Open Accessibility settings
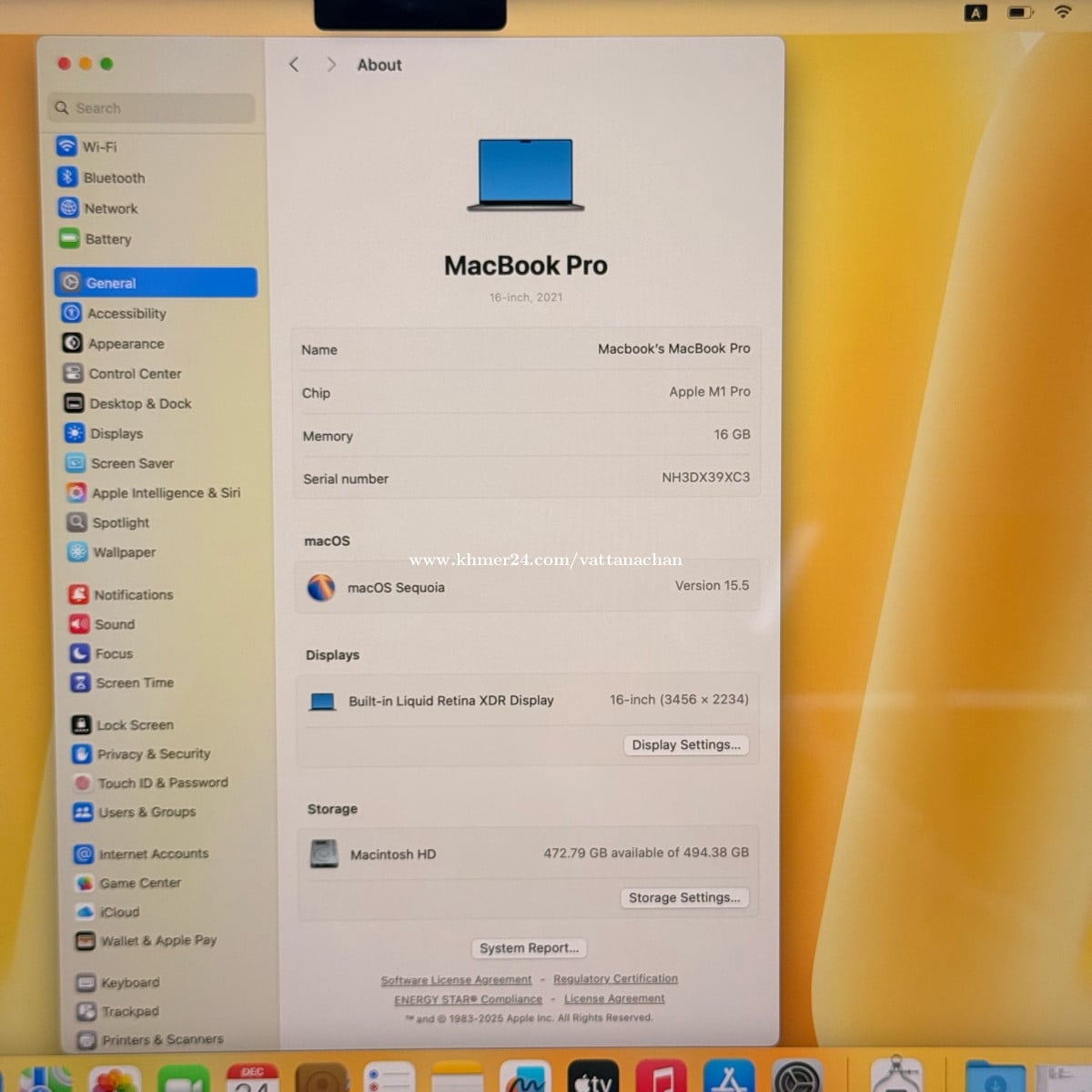This screenshot has width=1092, height=1092. [126, 313]
